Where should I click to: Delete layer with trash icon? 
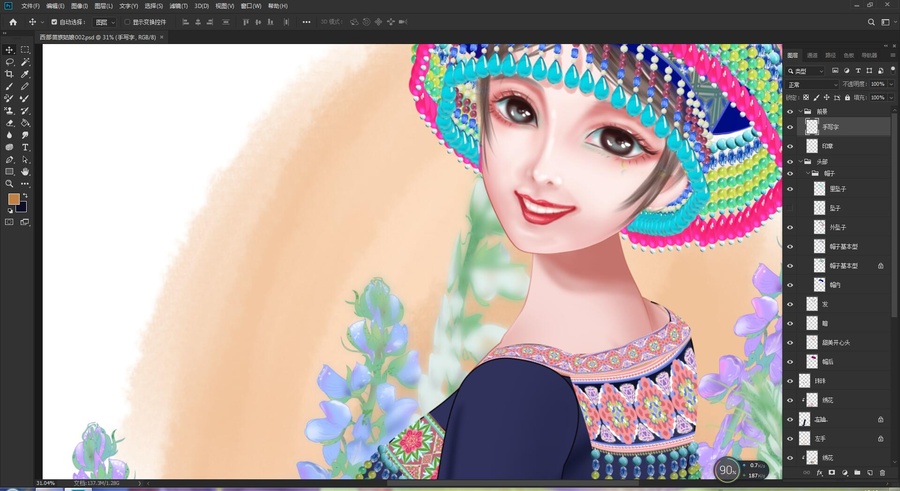point(883,473)
